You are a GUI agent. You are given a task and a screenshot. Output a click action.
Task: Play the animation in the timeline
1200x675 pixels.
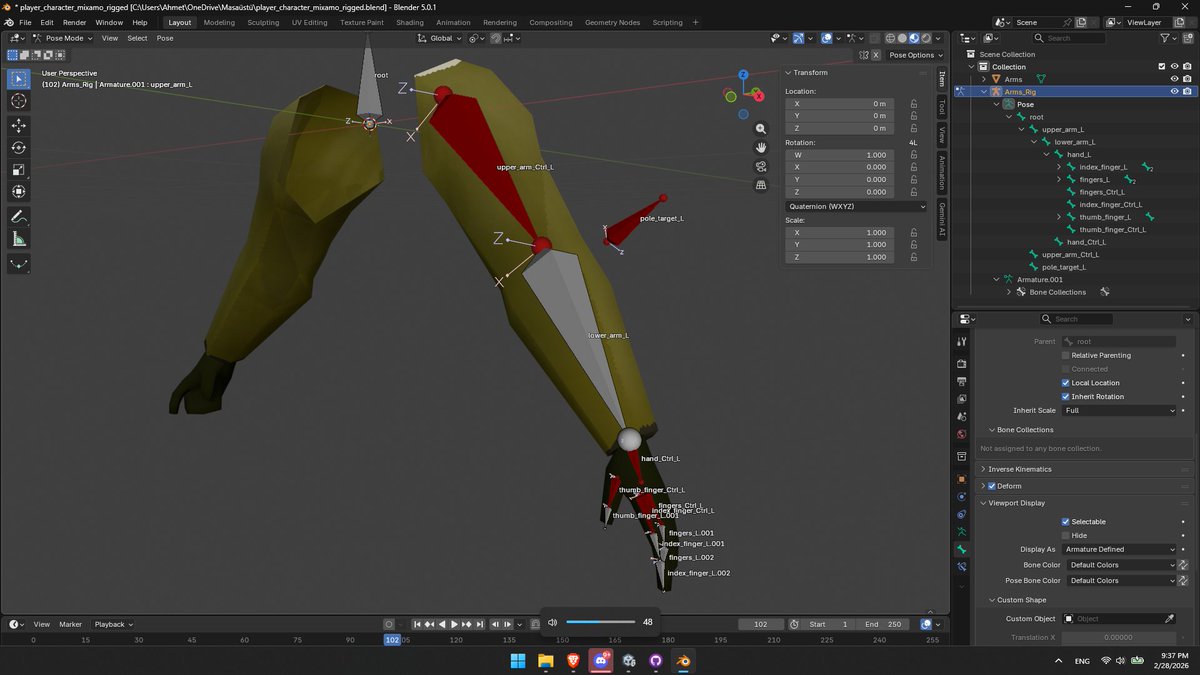point(455,624)
